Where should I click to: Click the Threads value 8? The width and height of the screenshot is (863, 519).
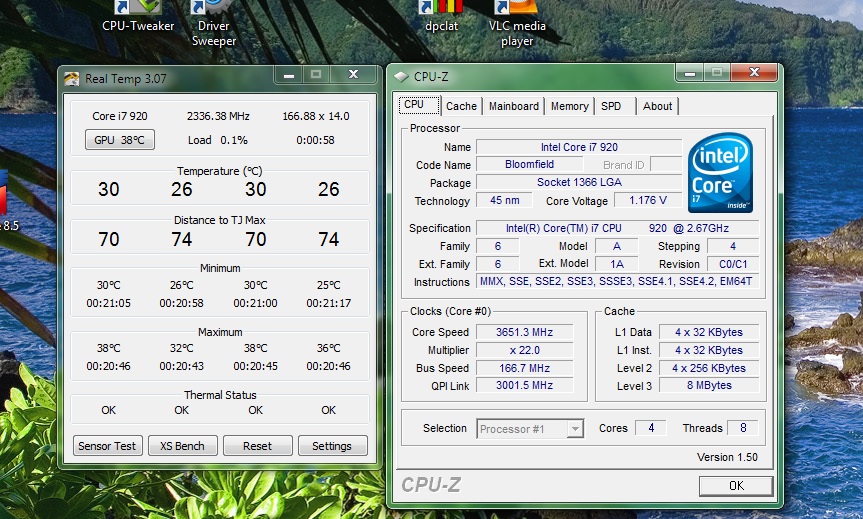click(742, 428)
